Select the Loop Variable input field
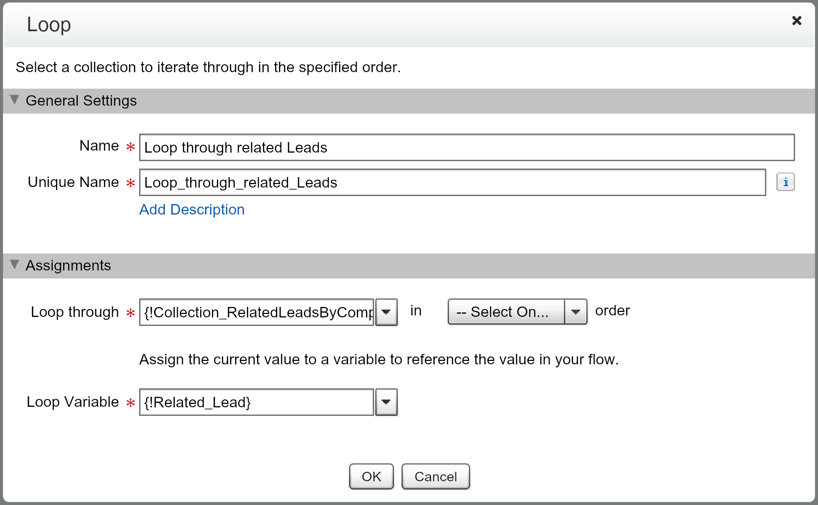 [257, 402]
